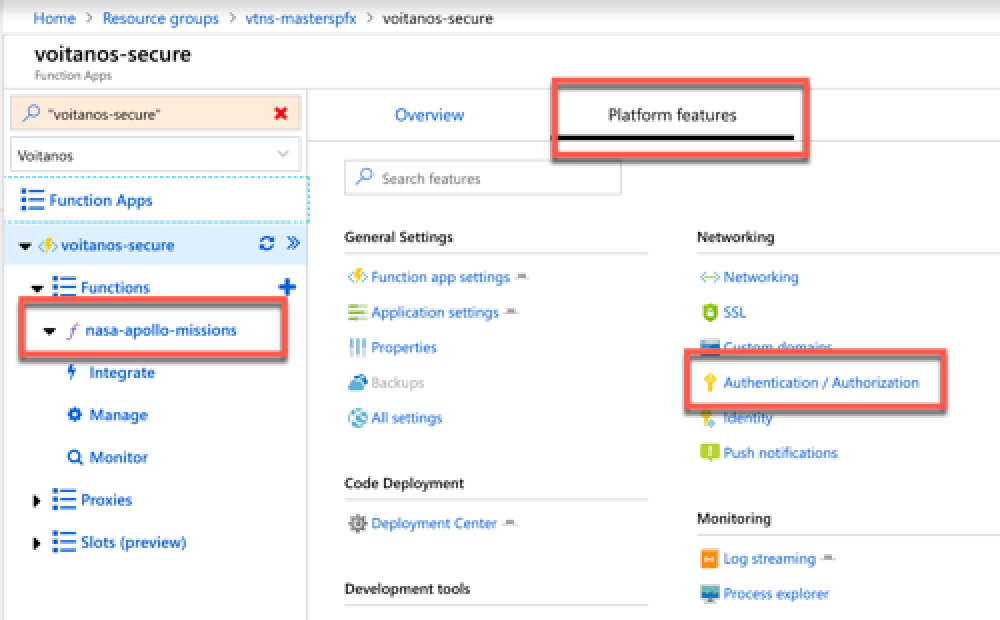This screenshot has height=620, width=1000.
Task: Click the Networking arrows icon
Action: [x=709, y=277]
